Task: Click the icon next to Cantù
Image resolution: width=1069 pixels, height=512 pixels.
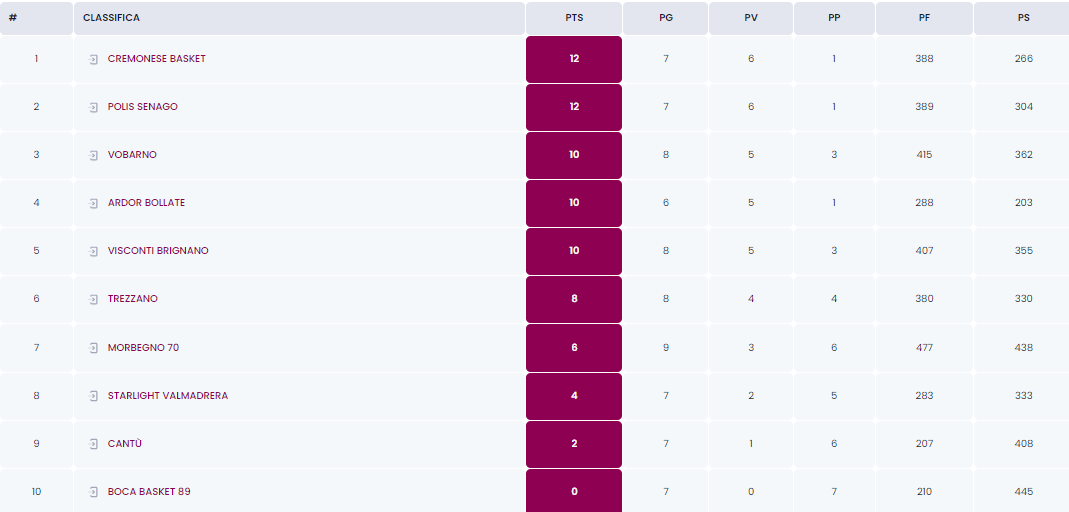Action: click(x=93, y=444)
